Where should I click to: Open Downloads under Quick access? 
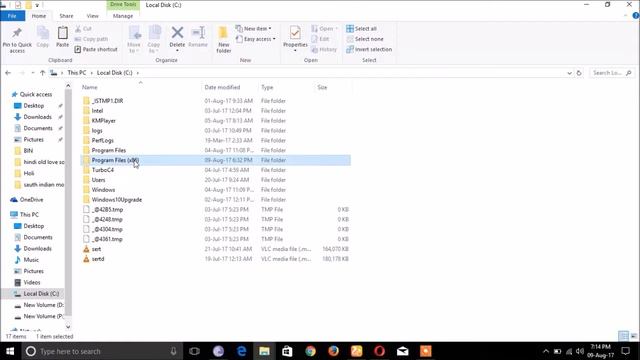click(x=37, y=117)
